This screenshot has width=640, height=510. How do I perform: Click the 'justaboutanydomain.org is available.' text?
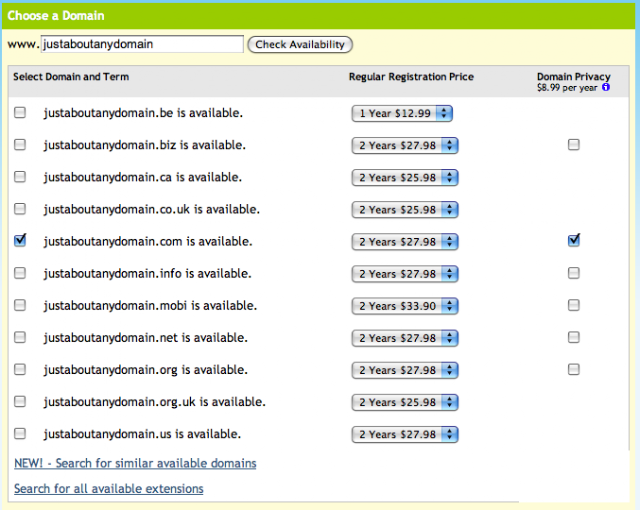coord(146,370)
